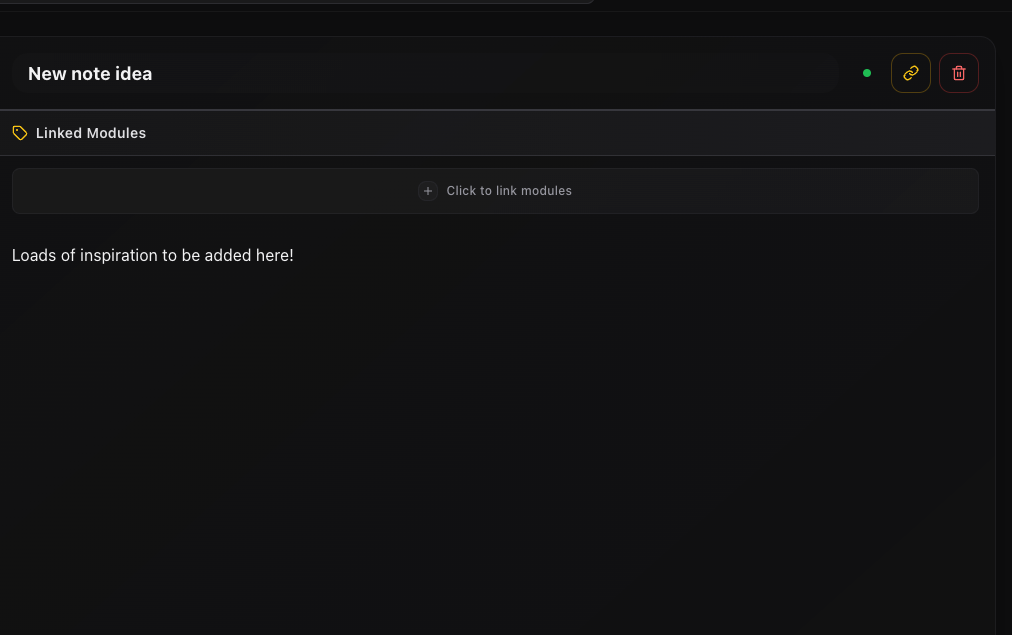Click the 'Click to link modules' bar

click(495, 190)
